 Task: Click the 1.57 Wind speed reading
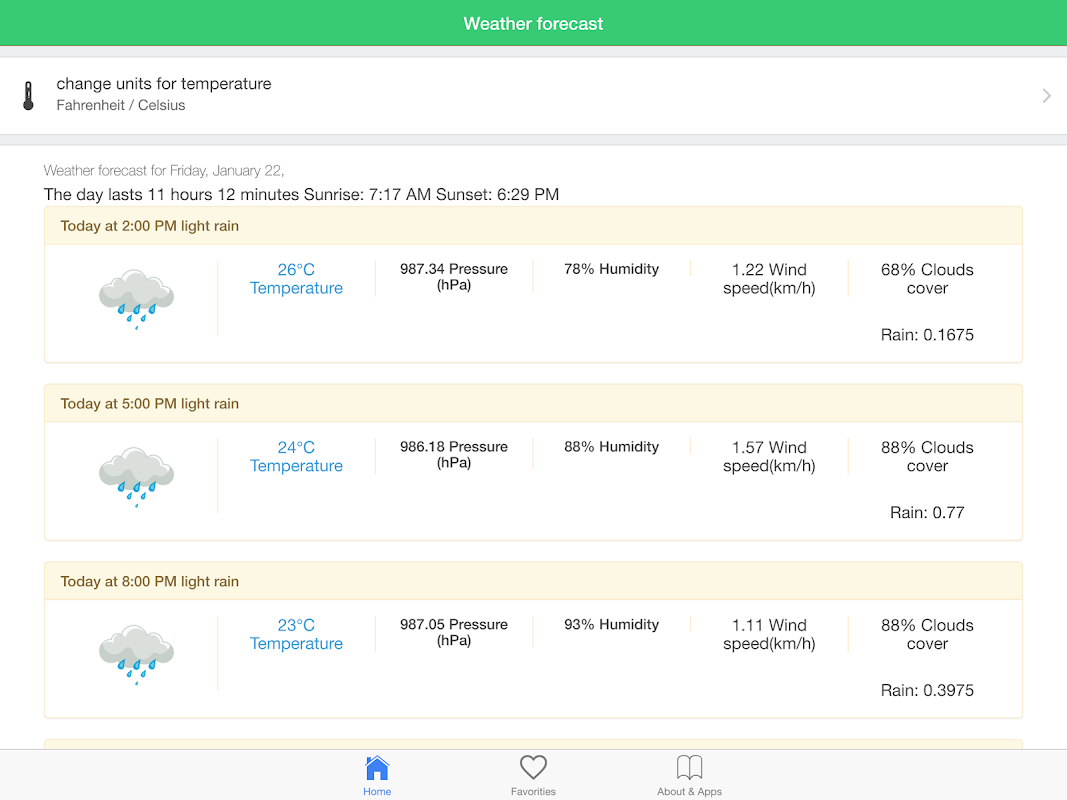click(x=769, y=457)
